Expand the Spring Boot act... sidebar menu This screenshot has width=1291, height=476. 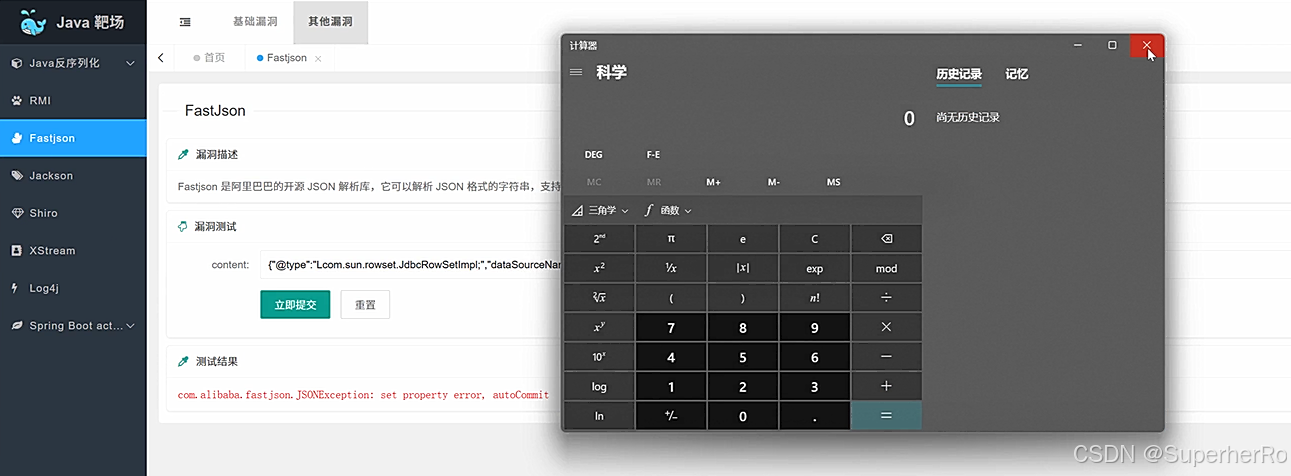coord(73,326)
